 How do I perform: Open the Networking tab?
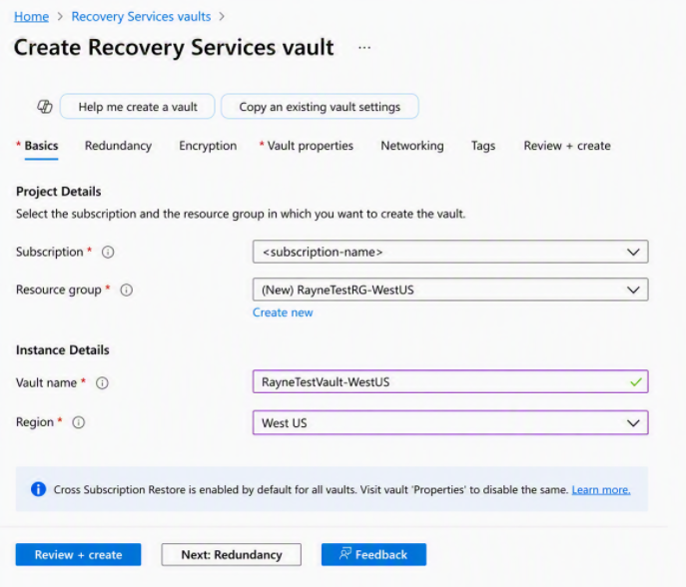tap(412, 146)
